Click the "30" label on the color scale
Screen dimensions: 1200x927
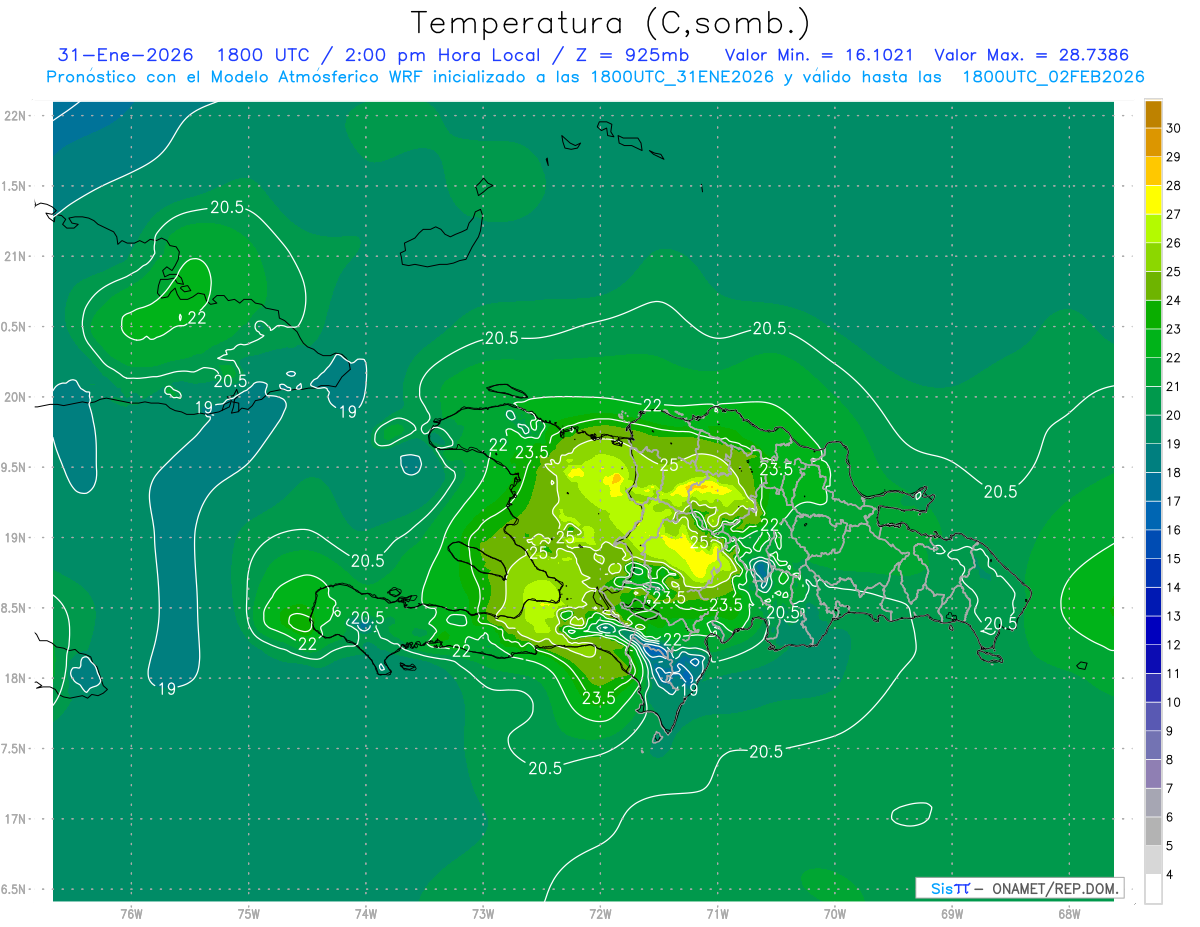click(x=1175, y=129)
